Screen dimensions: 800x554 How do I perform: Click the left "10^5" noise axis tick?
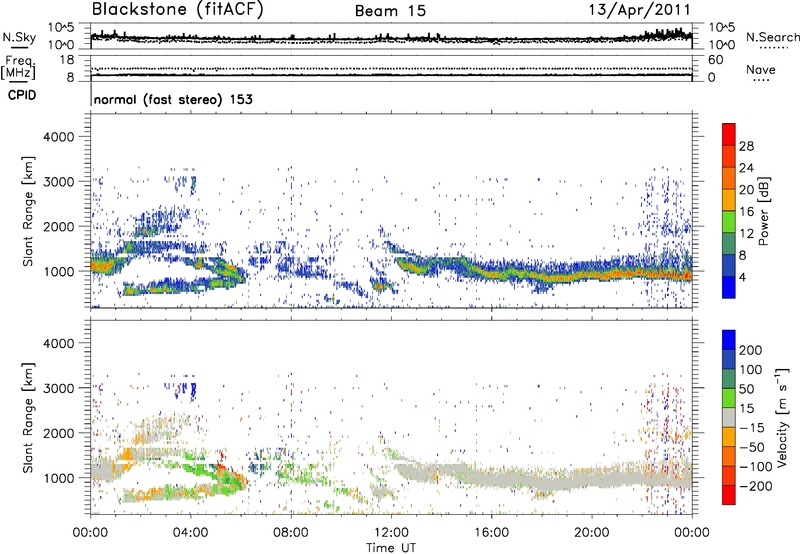point(61,28)
